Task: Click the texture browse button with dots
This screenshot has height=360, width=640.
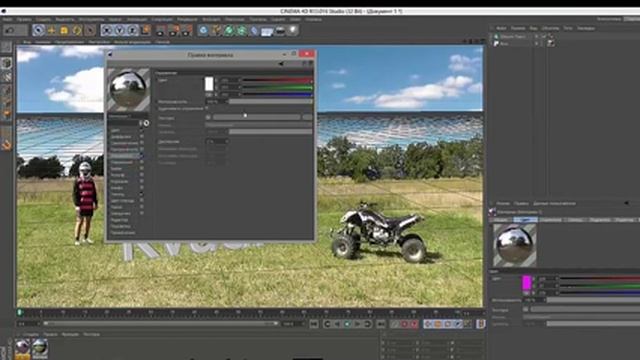Action: [307, 118]
